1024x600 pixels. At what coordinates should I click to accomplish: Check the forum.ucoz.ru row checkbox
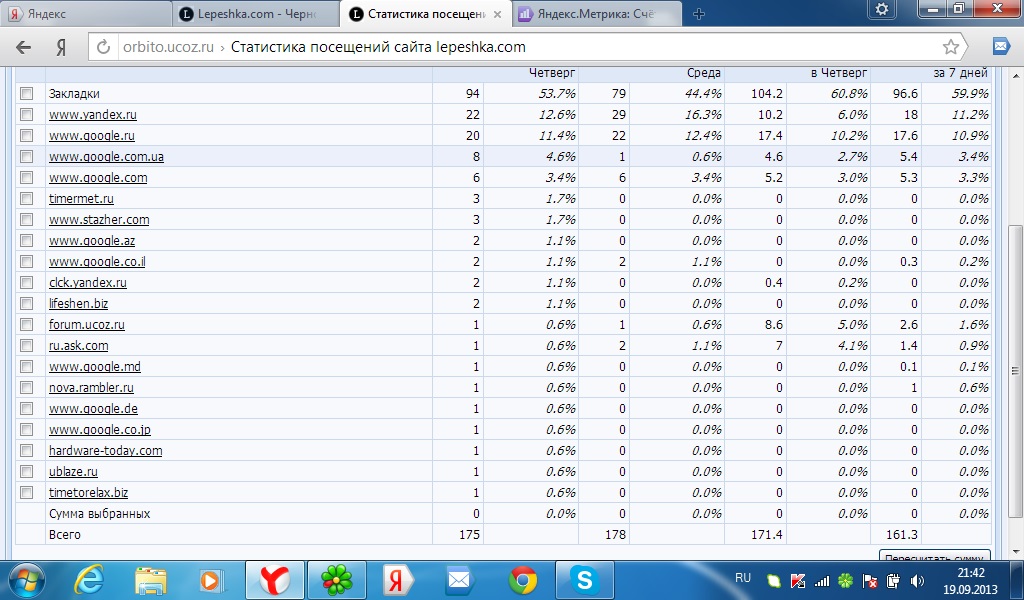coord(26,324)
